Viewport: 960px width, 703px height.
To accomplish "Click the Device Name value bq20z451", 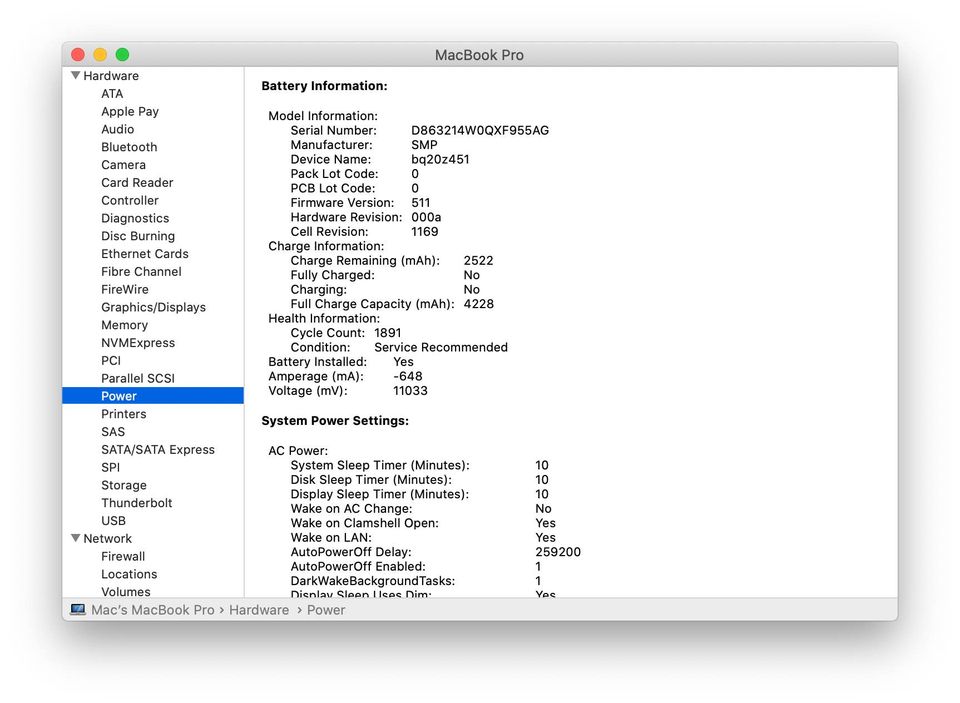I will pyautogui.click(x=440, y=159).
